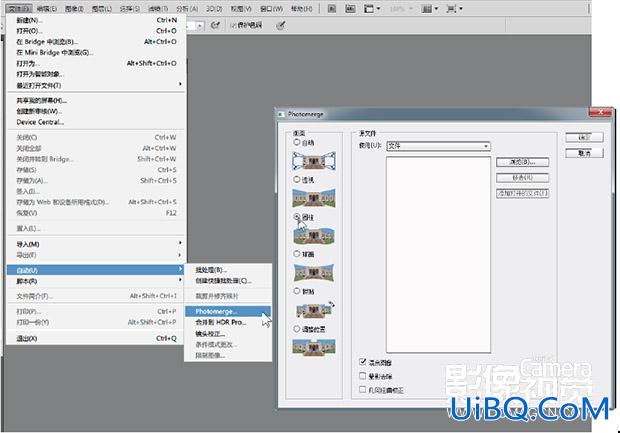620x433 pixels.
Task: Click the Spherical layout preview thumbnail
Action: point(314,273)
